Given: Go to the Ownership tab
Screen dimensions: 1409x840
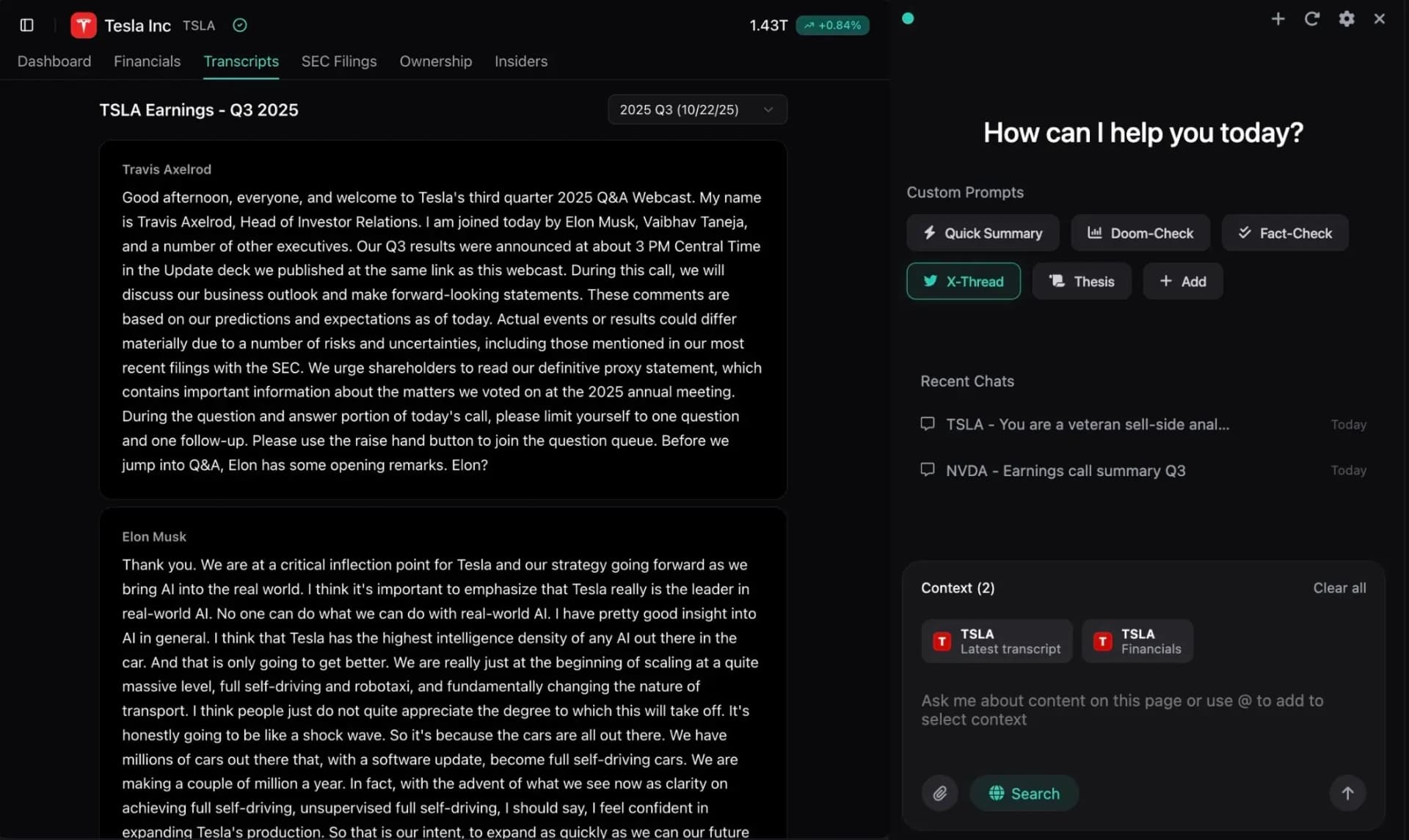Looking at the screenshot, I should [435, 62].
